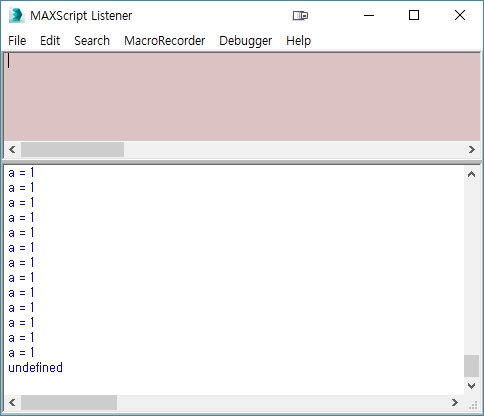The width and height of the screenshot is (484, 416).
Task: Click the MAXScript Listener app icon
Action: point(17,15)
